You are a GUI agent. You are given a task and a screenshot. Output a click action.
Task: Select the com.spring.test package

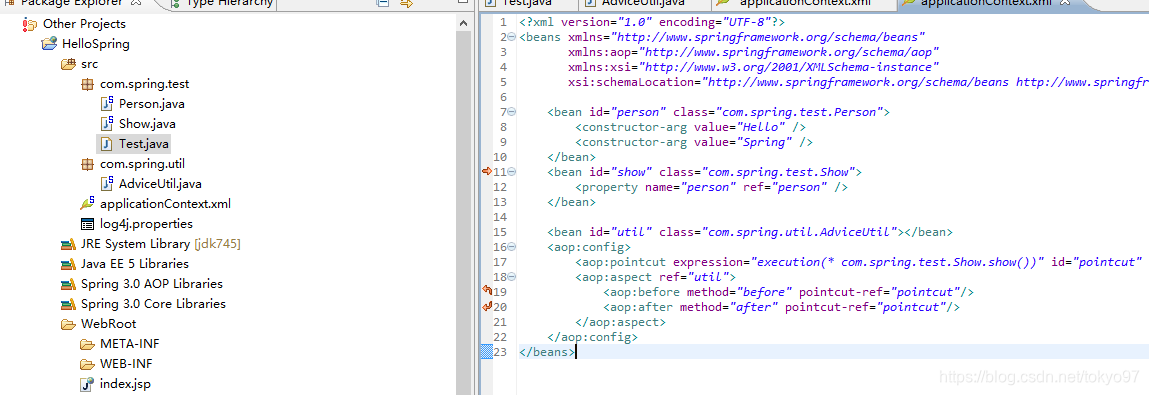coord(144,84)
